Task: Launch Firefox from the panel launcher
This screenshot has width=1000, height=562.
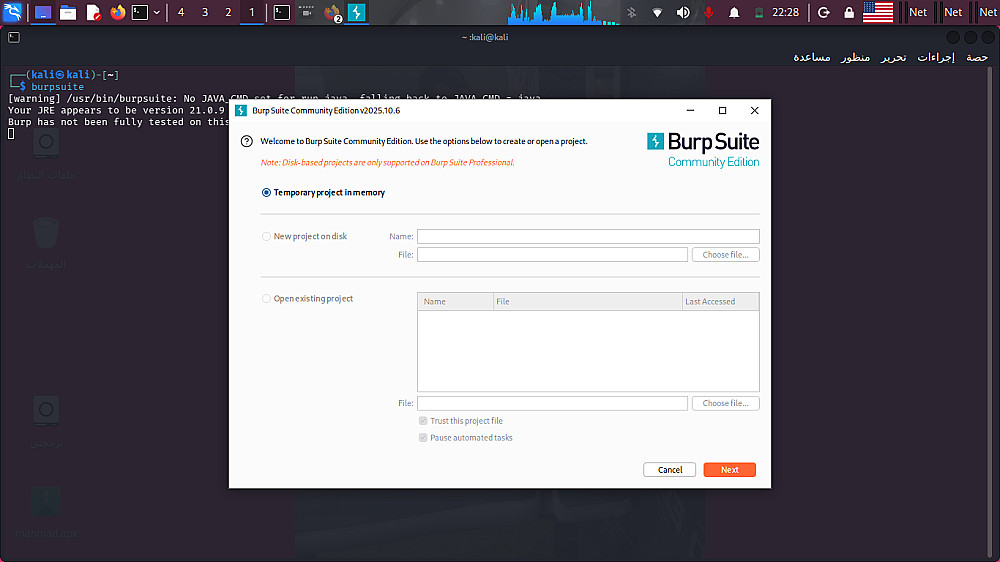Action: pos(118,12)
